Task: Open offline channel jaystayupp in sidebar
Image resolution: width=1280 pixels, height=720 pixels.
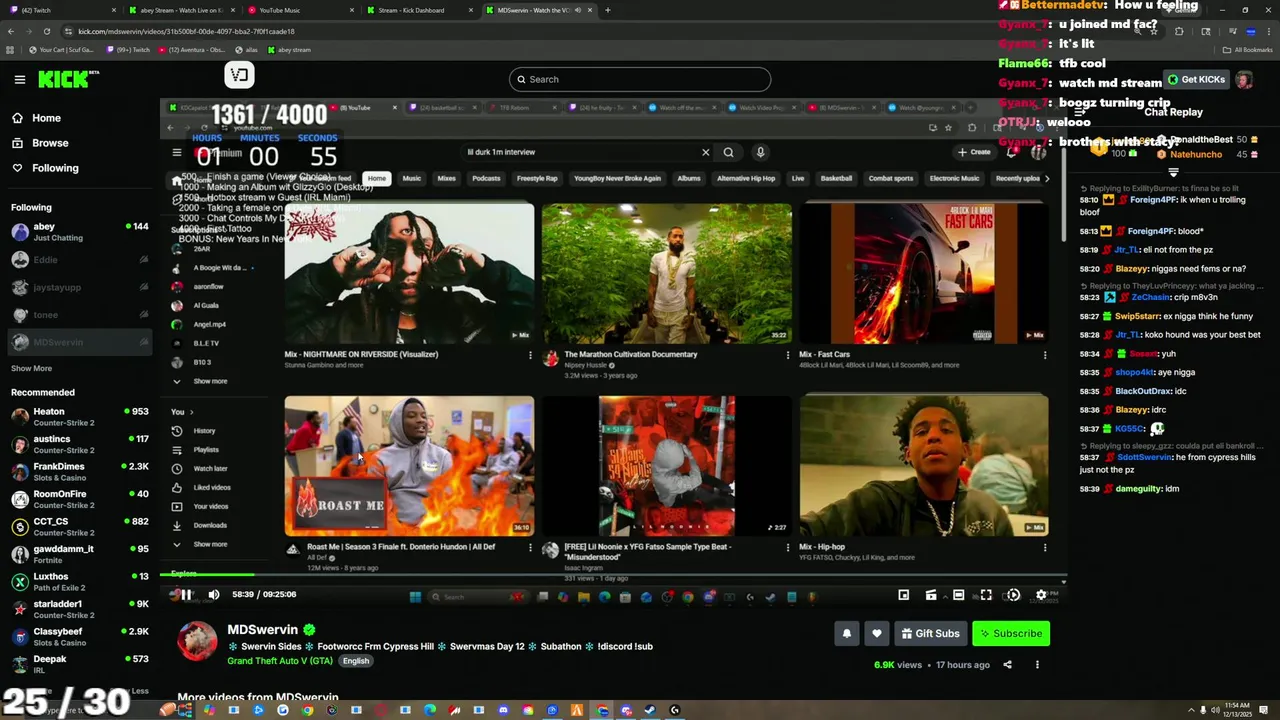Action: tap(80, 287)
